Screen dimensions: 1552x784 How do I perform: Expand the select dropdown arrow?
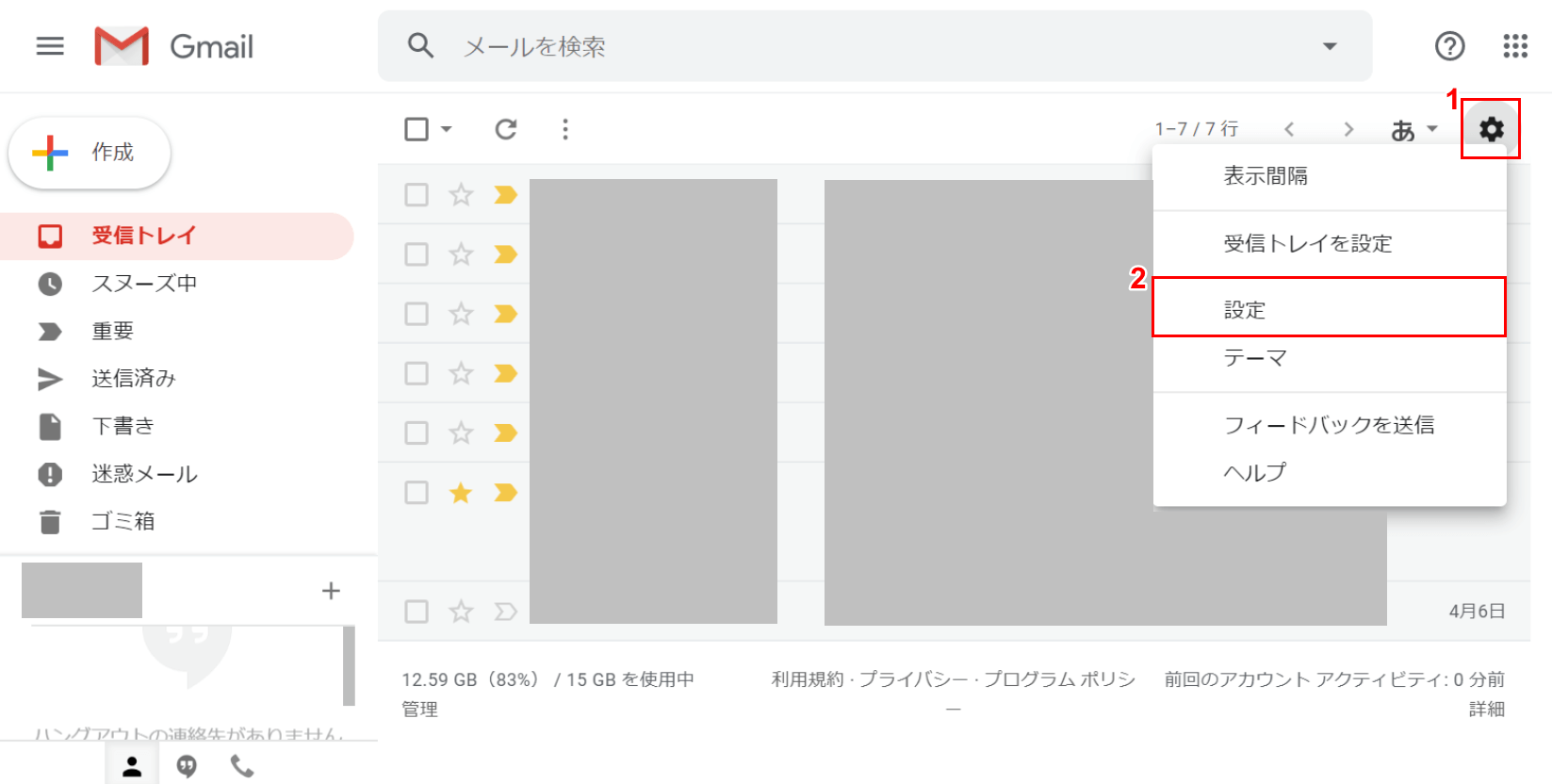[x=447, y=129]
